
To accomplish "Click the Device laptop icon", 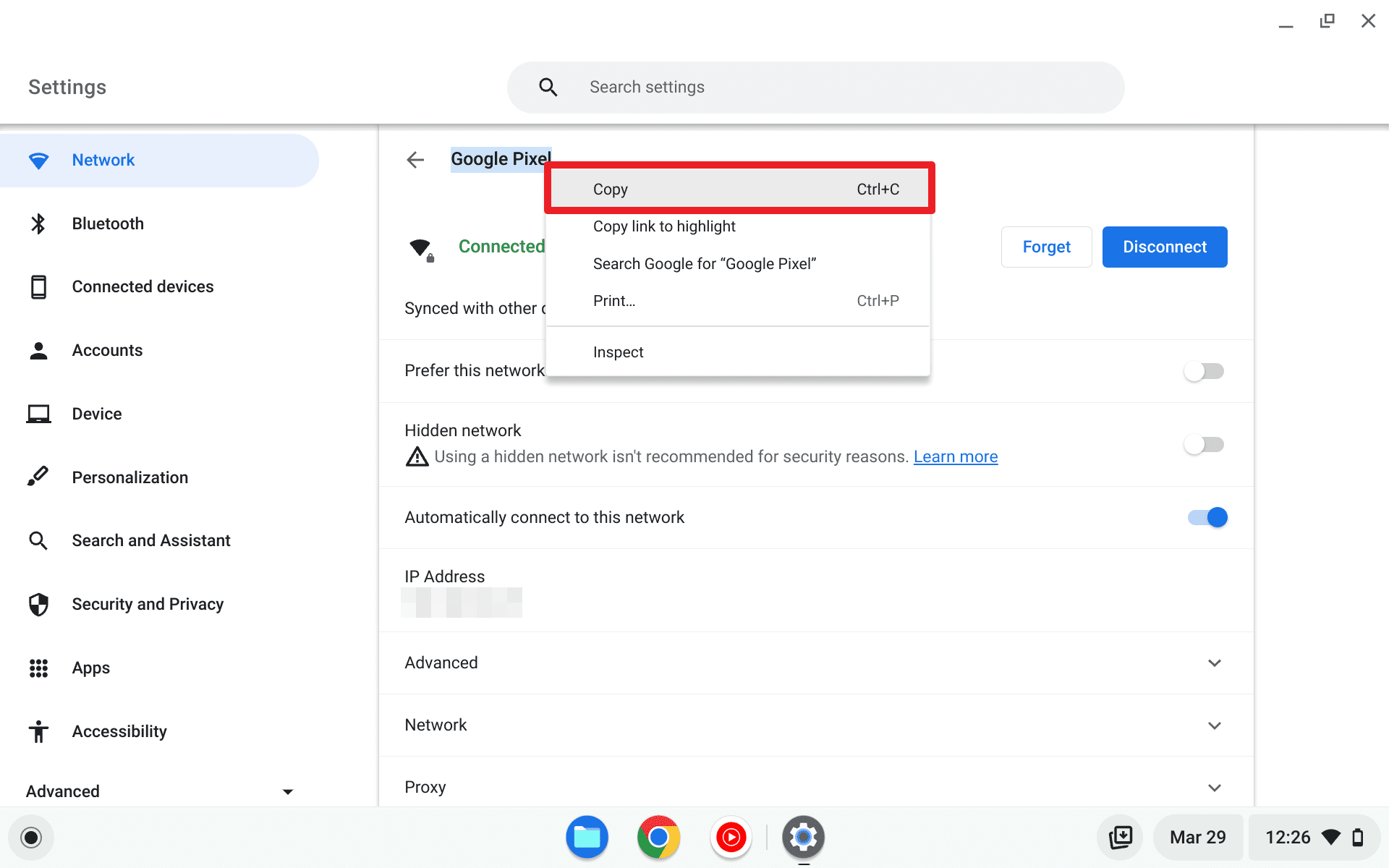I will point(38,414).
